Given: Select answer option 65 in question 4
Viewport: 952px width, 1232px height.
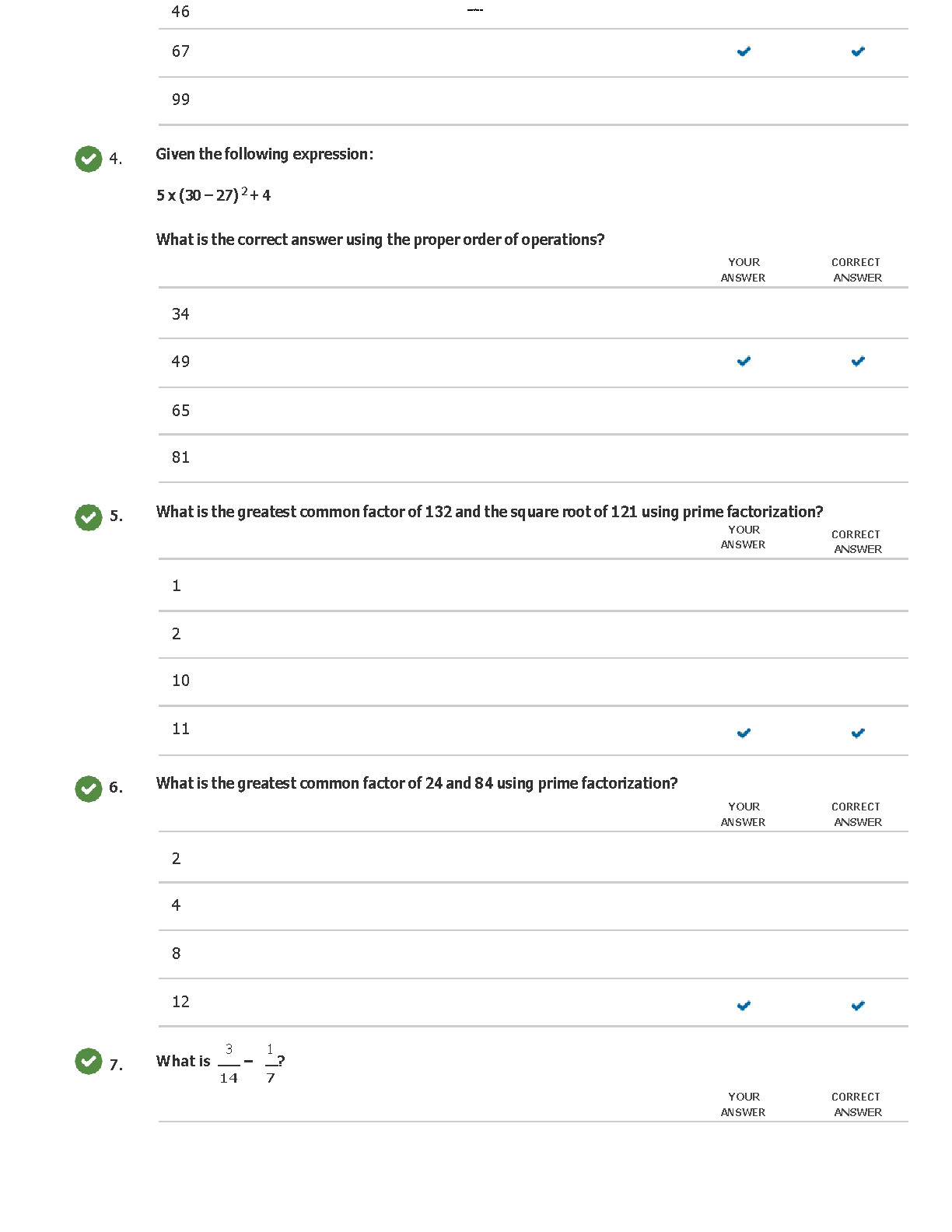Looking at the screenshot, I should [180, 411].
